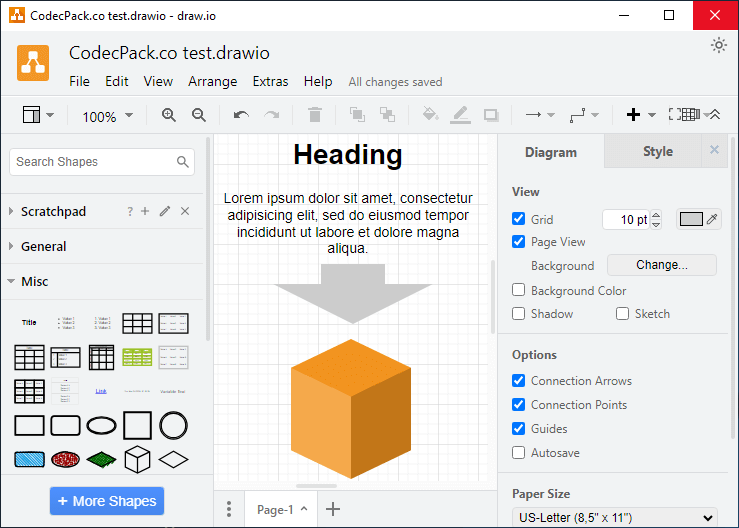Select the ellipse shape in the palette
Screen dimensions: 739x528
click(x=101, y=426)
